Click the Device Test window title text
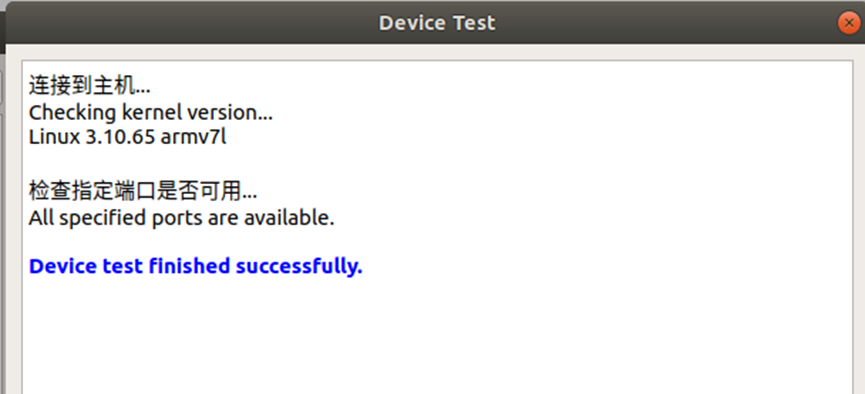The image size is (865, 394). pos(437,23)
